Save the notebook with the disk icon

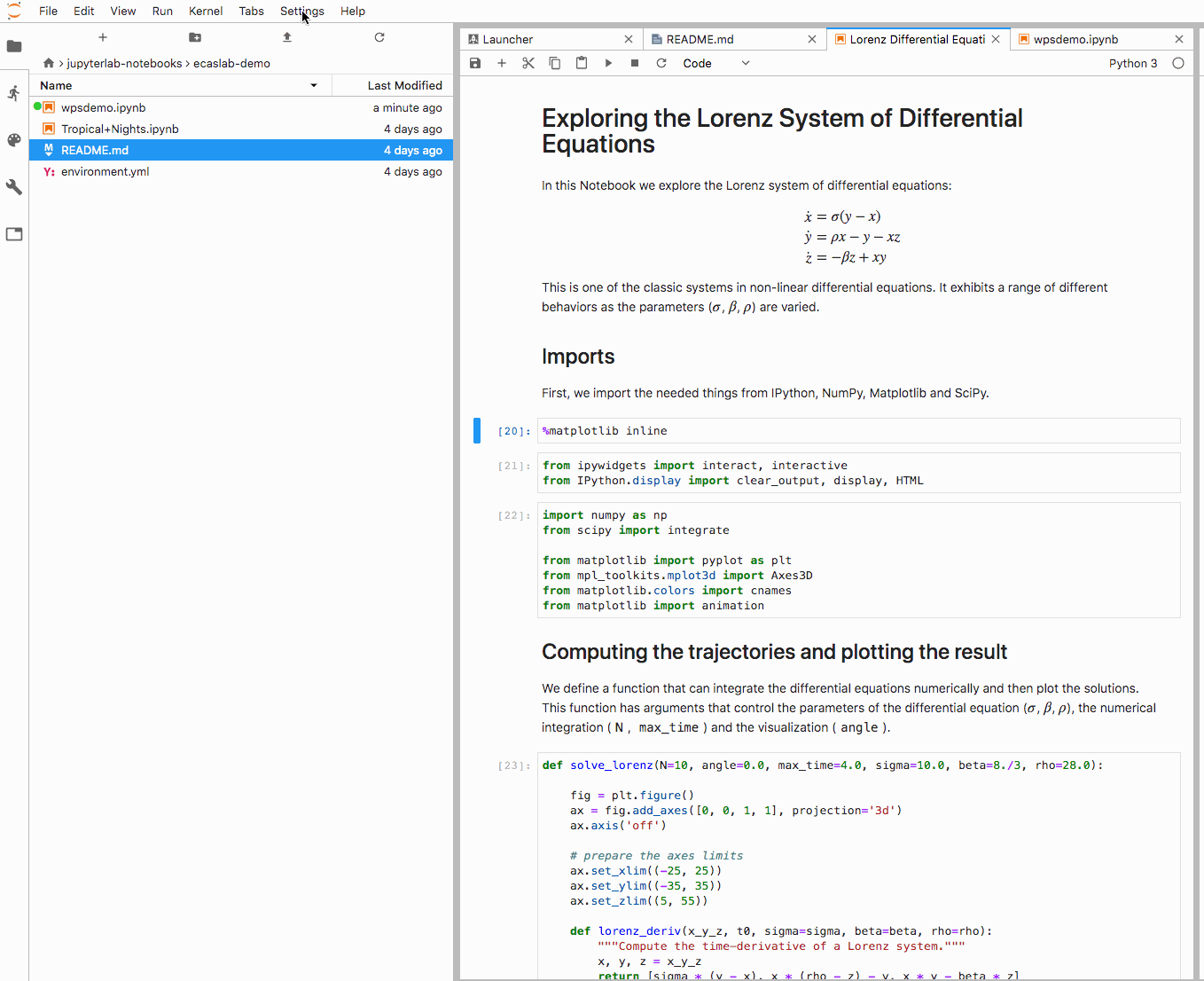click(x=475, y=63)
